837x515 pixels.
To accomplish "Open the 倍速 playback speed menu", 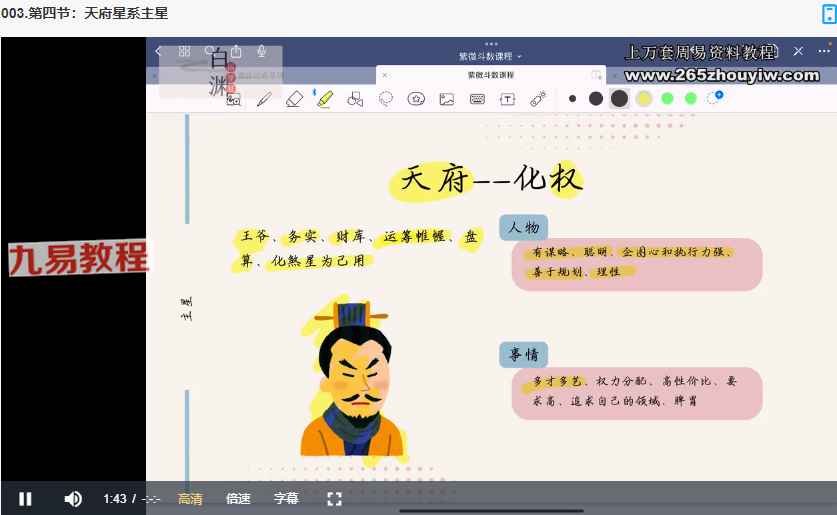I will click(x=238, y=498).
